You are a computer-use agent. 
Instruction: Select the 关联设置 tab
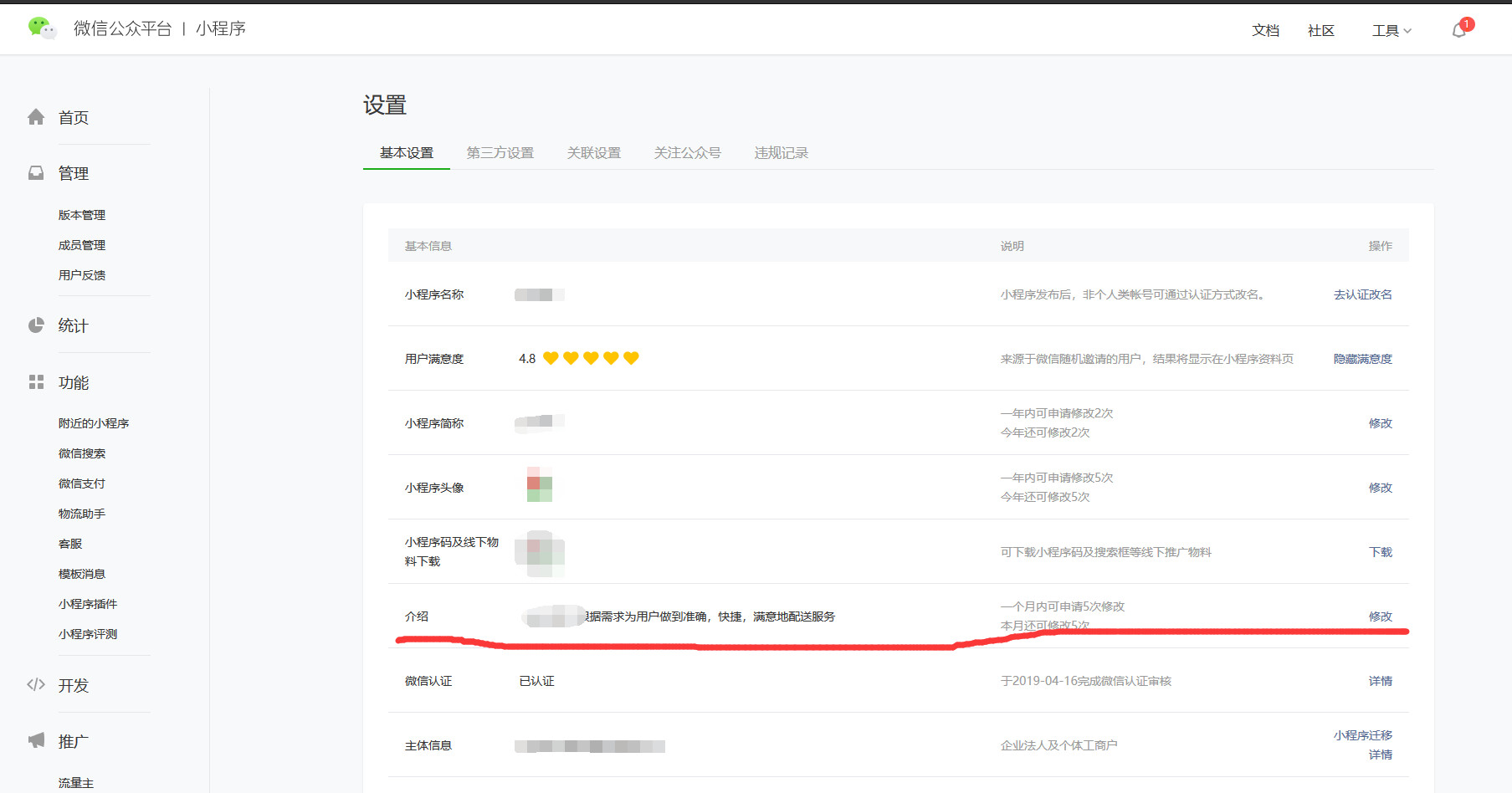click(x=593, y=153)
